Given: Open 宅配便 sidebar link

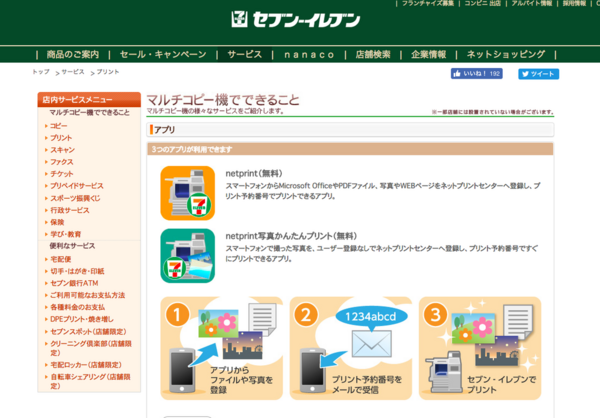Looking at the screenshot, I should tap(60, 259).
